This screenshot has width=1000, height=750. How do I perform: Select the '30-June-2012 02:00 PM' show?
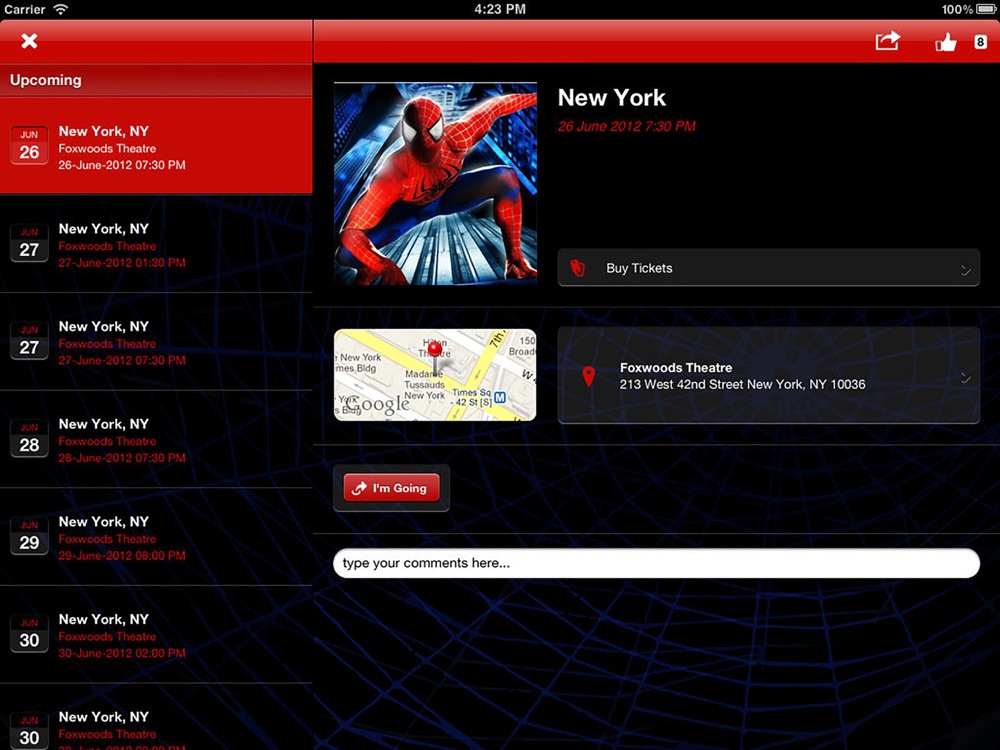point(156,635)
